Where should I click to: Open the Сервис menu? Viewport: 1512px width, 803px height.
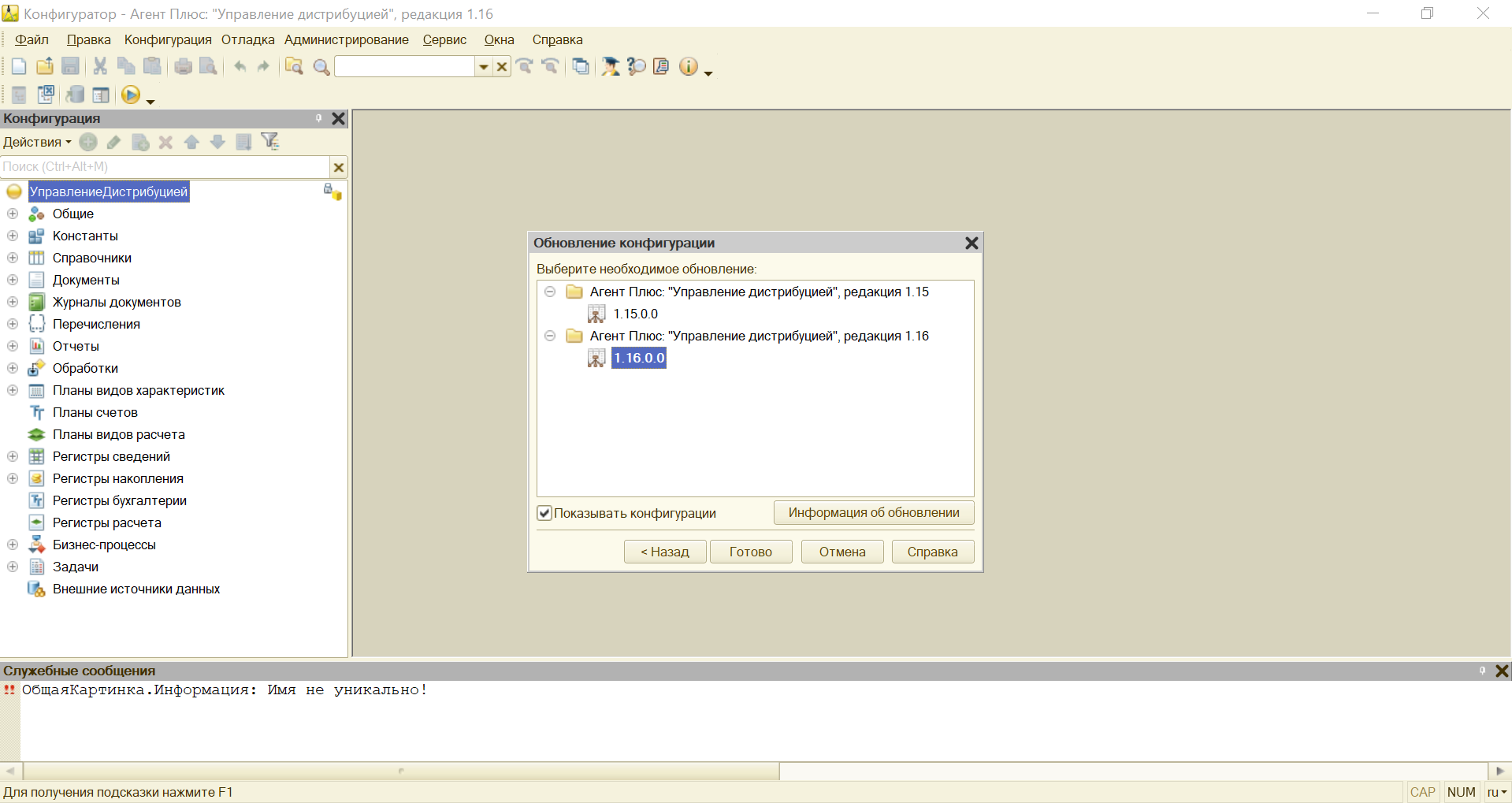click(x=444, y=39)
